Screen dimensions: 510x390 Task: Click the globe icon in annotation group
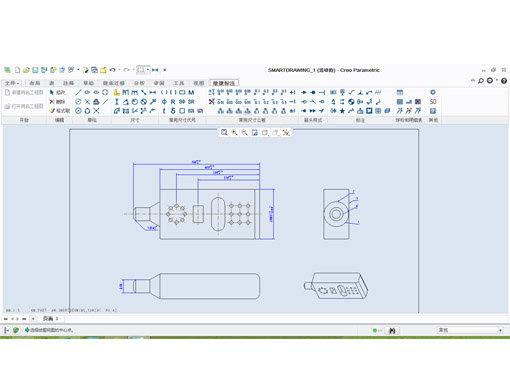point(351,102)
